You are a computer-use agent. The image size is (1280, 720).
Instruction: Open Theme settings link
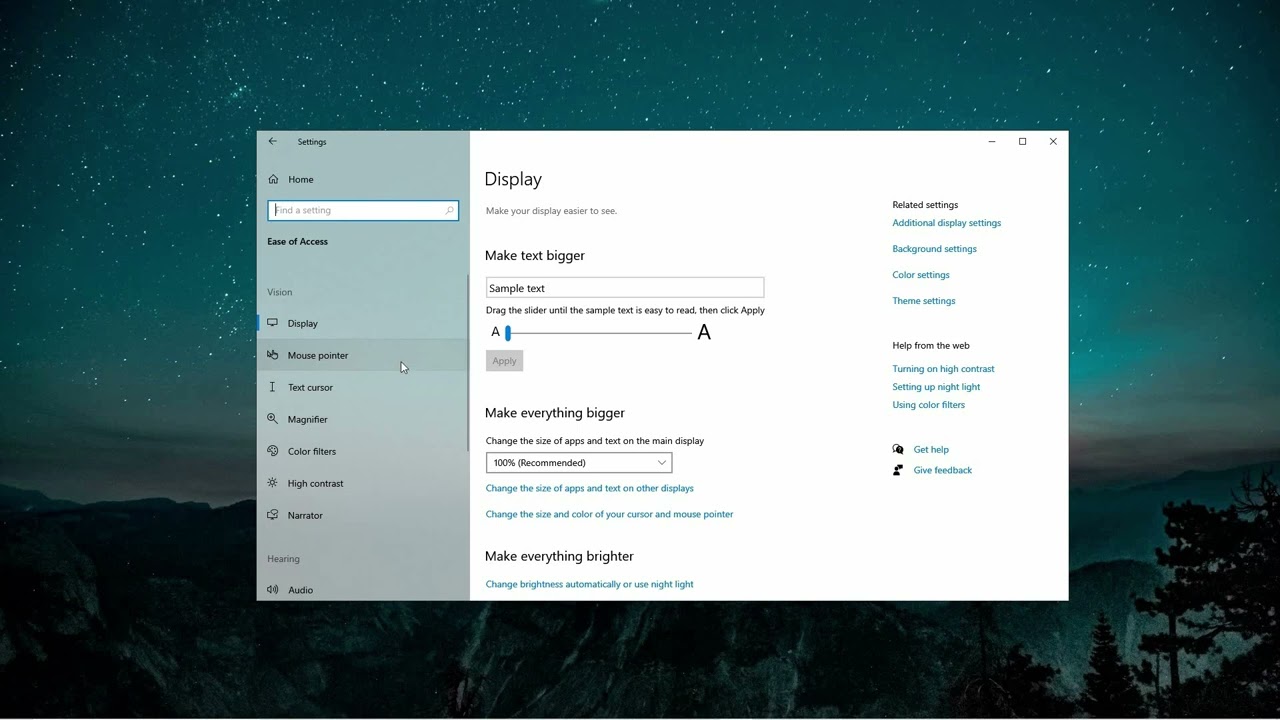point(923,301)
